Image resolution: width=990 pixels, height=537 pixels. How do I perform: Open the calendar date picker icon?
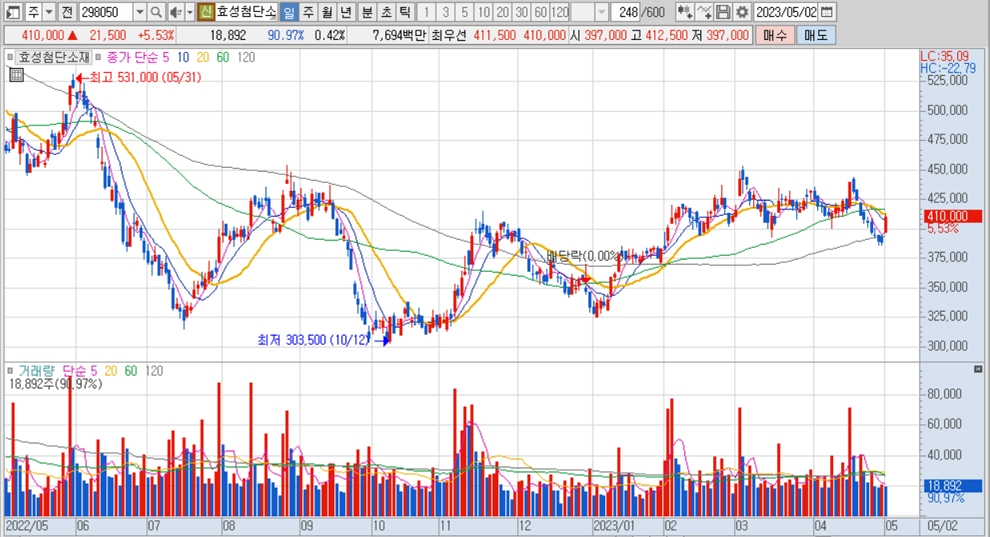826,12
